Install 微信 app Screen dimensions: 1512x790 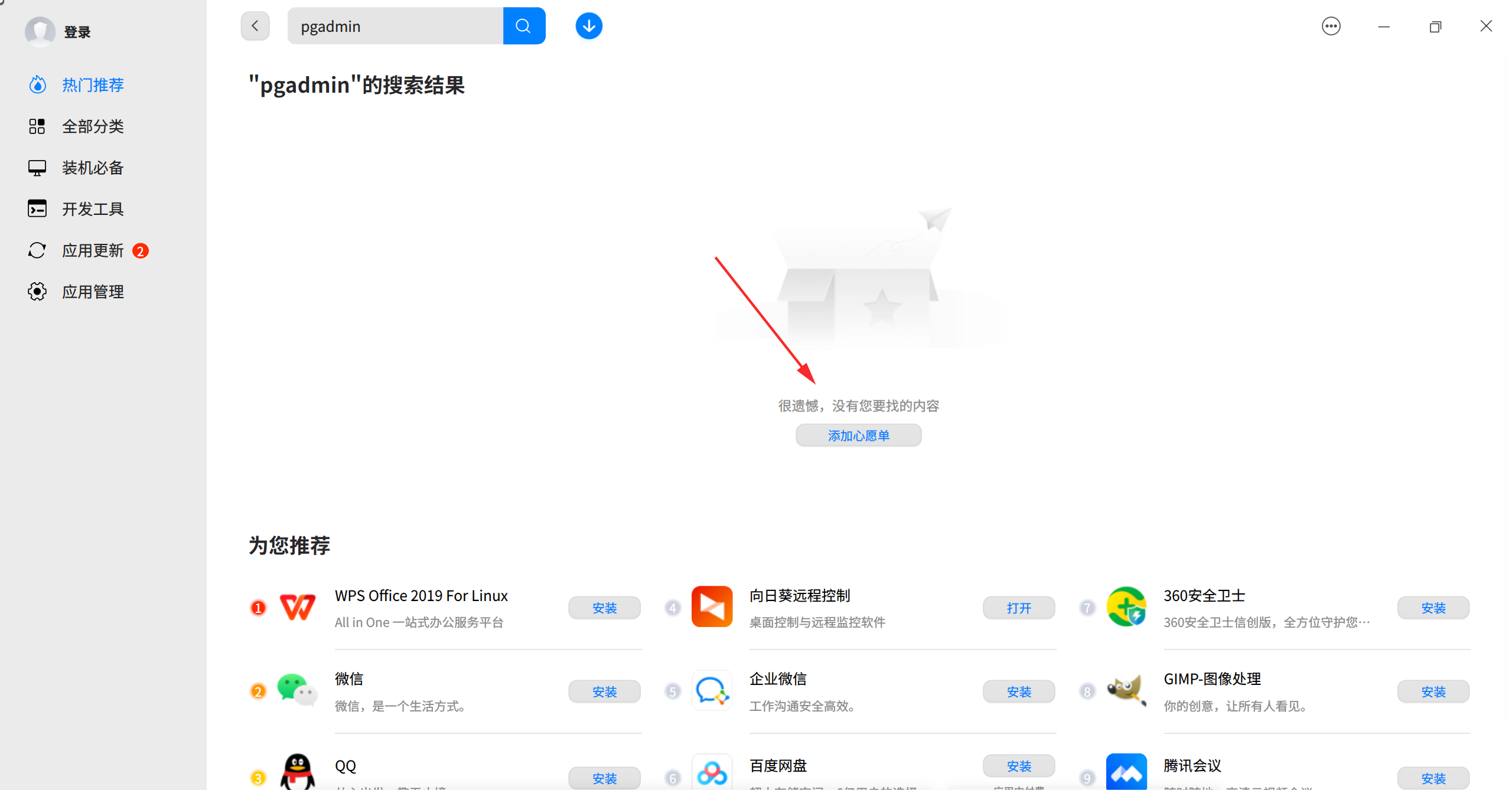(604, 691)
